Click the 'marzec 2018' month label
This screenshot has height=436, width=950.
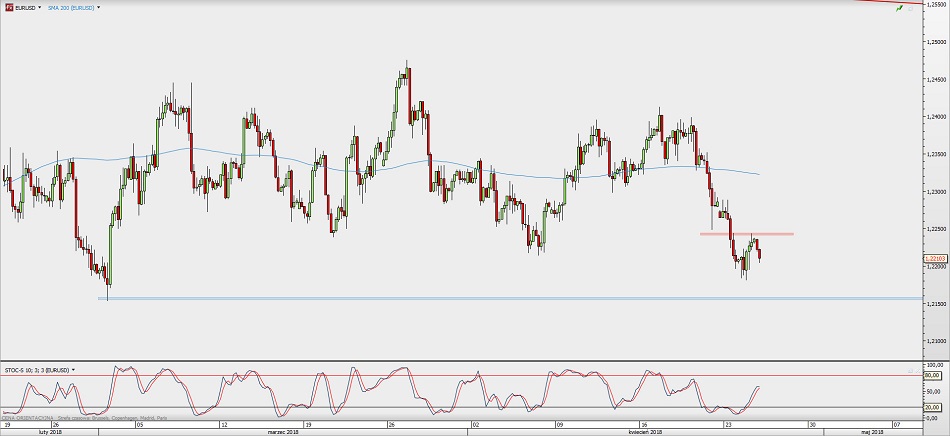pyautogui.click(x=284, y=432)
